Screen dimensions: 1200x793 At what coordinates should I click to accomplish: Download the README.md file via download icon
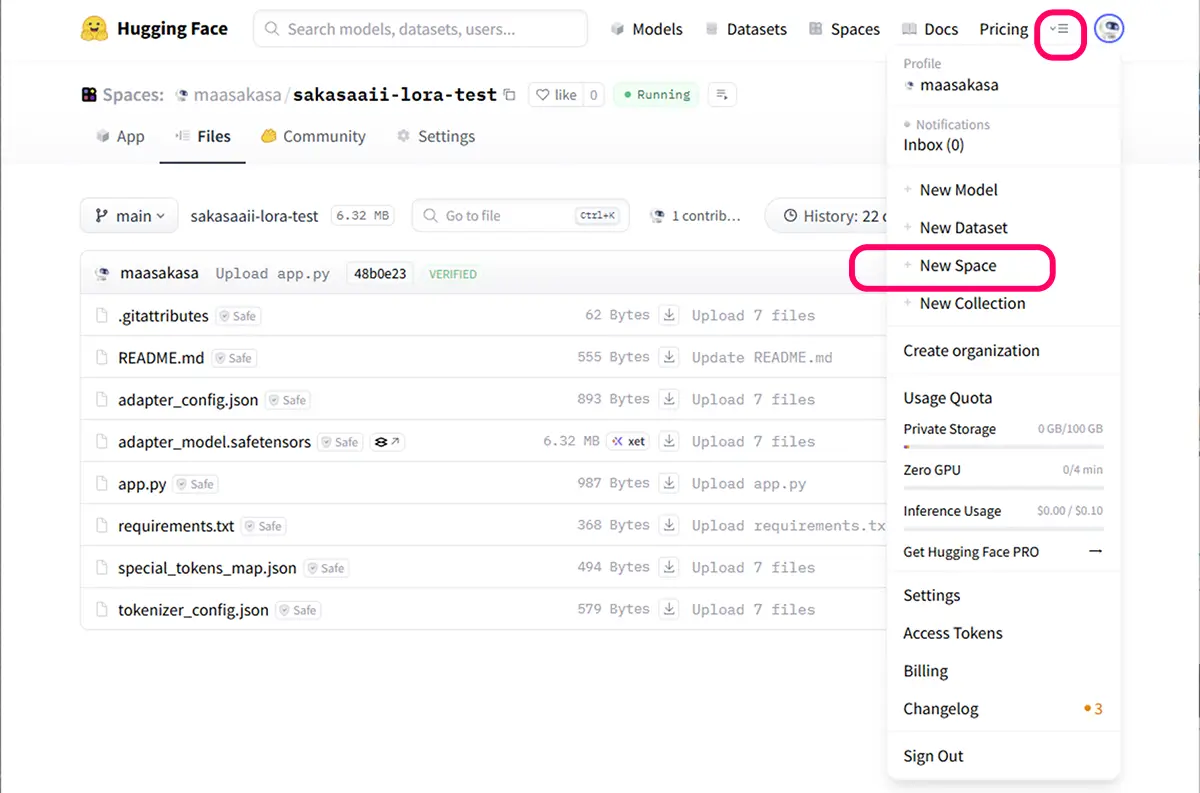pyautogui.click(x=669, y=357)
